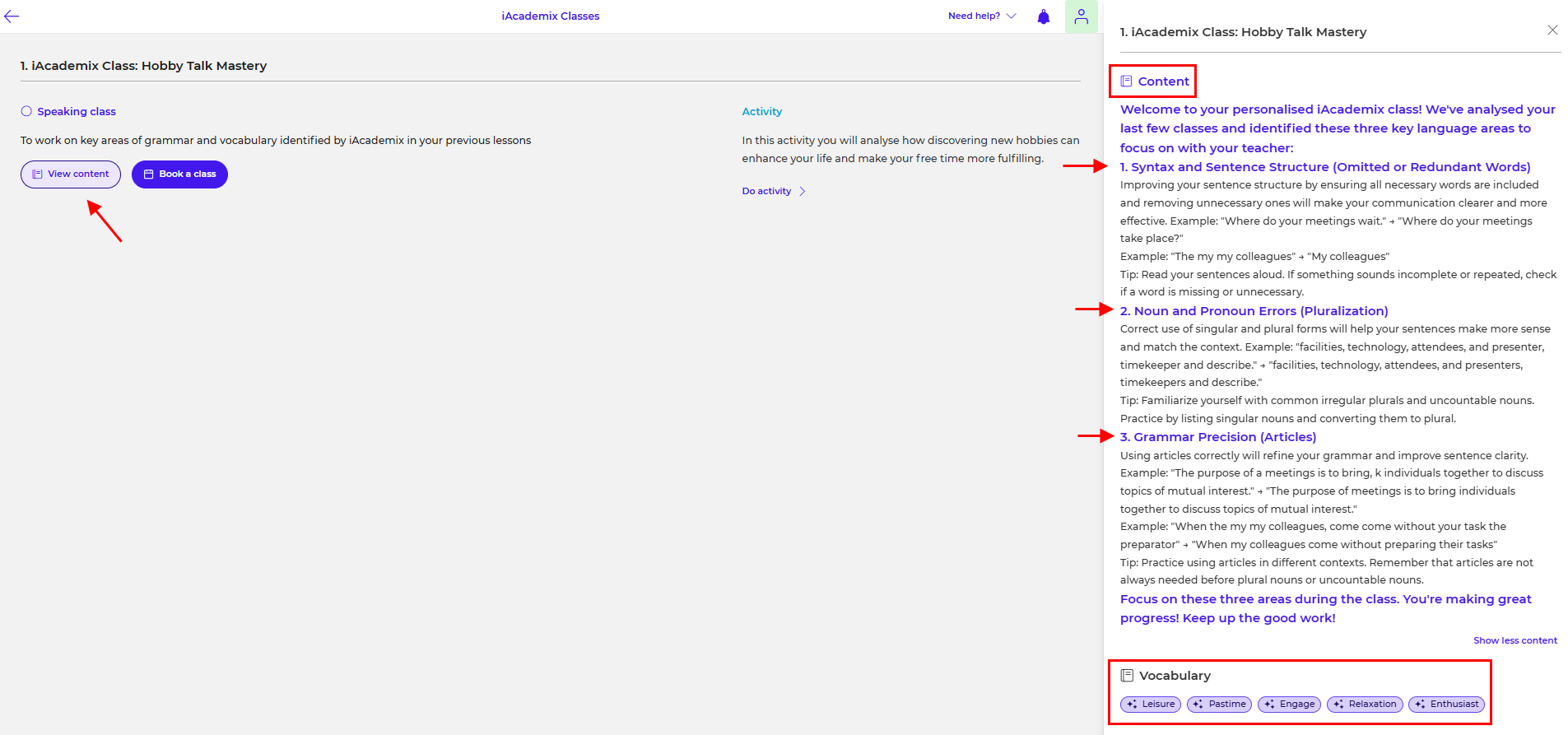Select the Leisure vocabulary chip

[x=1150, y=705]
